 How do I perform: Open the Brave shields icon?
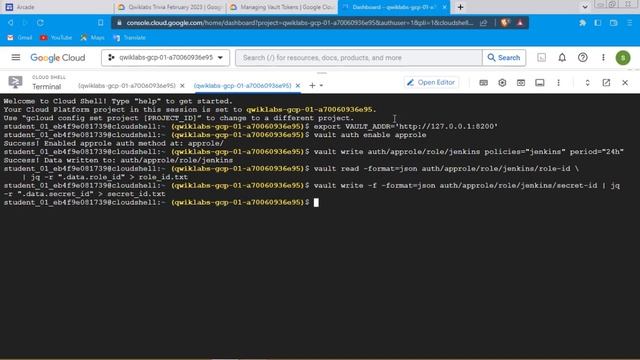pyautogui.click(x=505, y=23)
